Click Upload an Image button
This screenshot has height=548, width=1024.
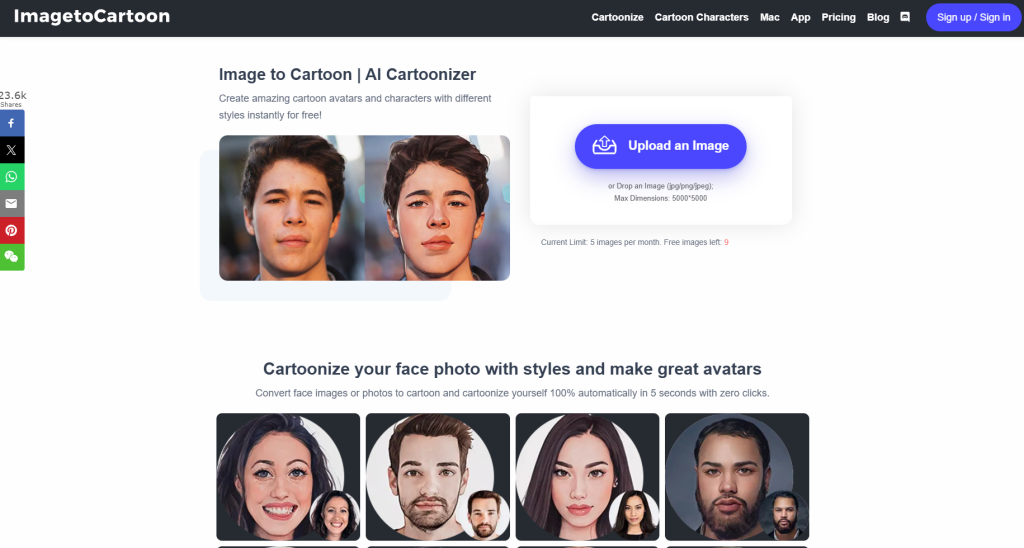point(660,146)
